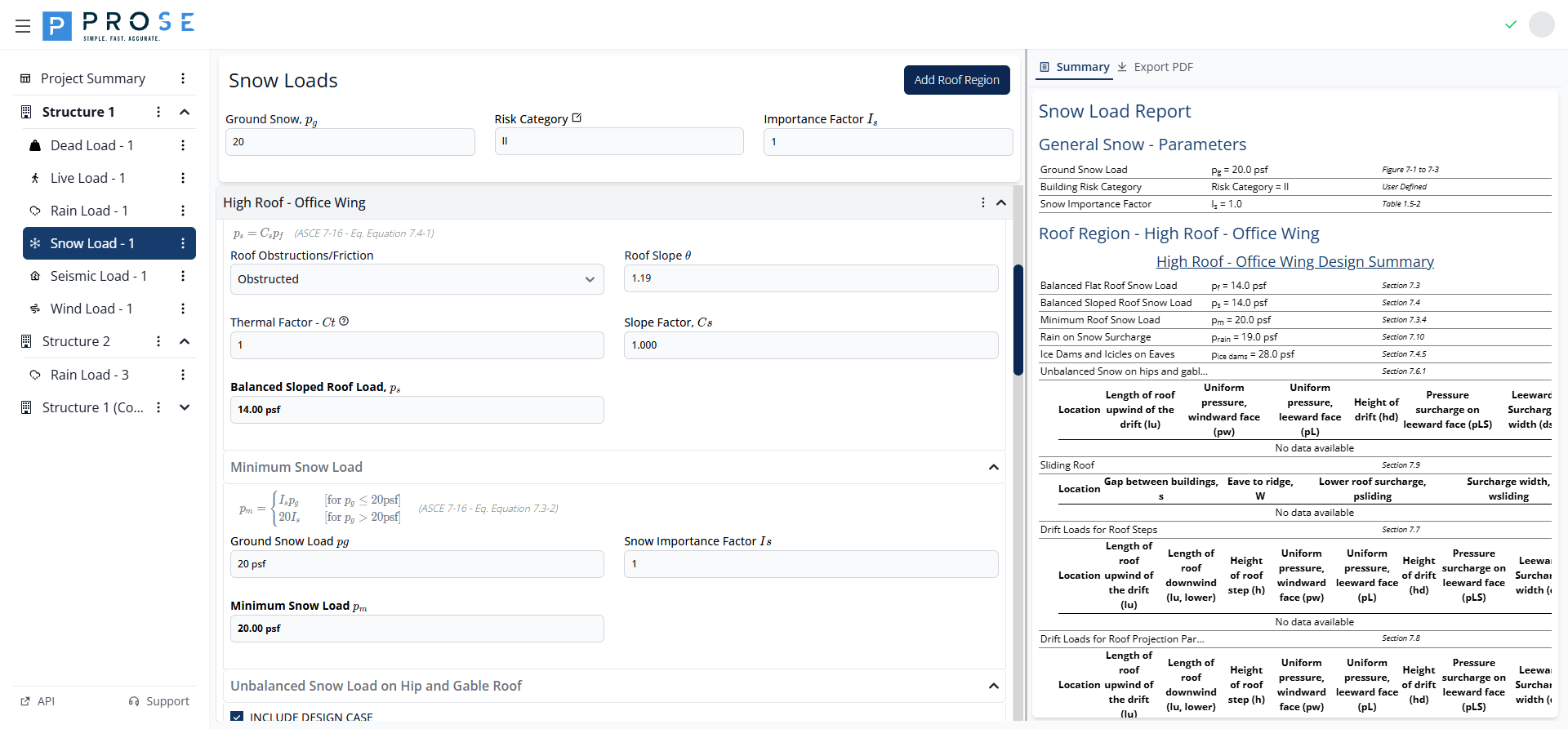1568x729 pixels.
Task: Collapse Structure 2 tree group
Action: (x=185, y=341)
